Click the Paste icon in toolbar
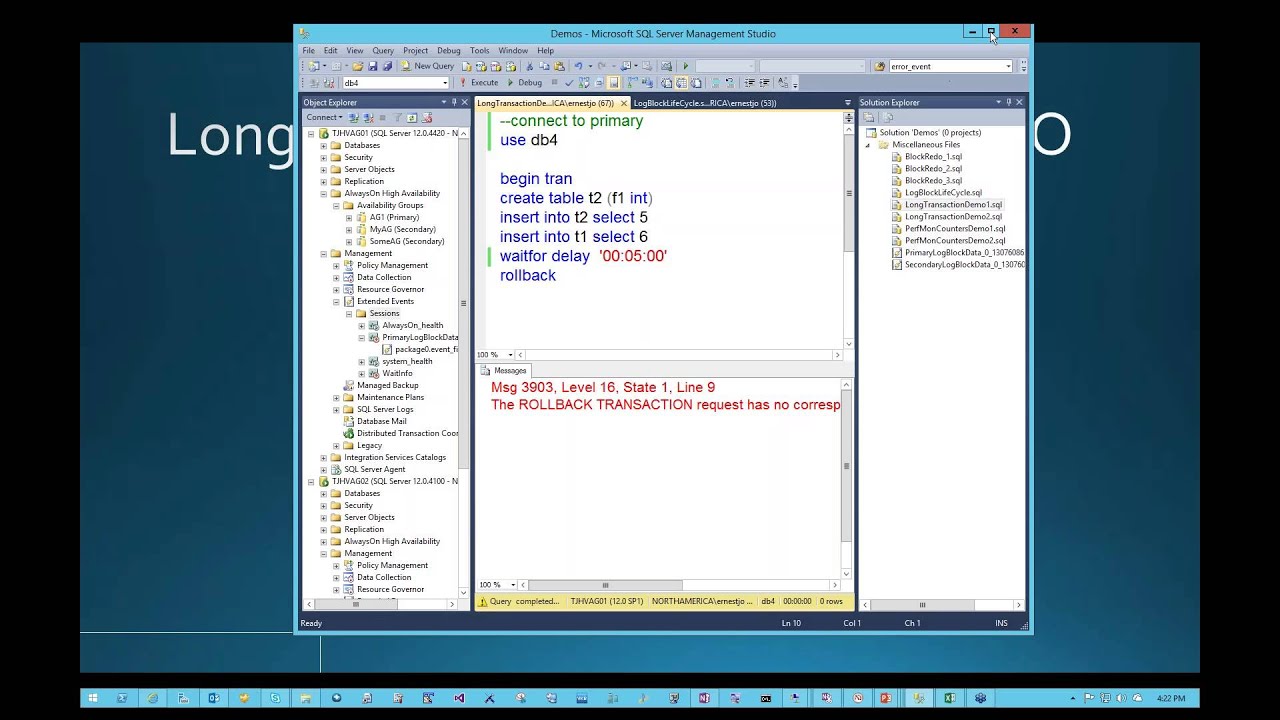The width and height of the screenshot is (1280, 720). pos(559,66)
